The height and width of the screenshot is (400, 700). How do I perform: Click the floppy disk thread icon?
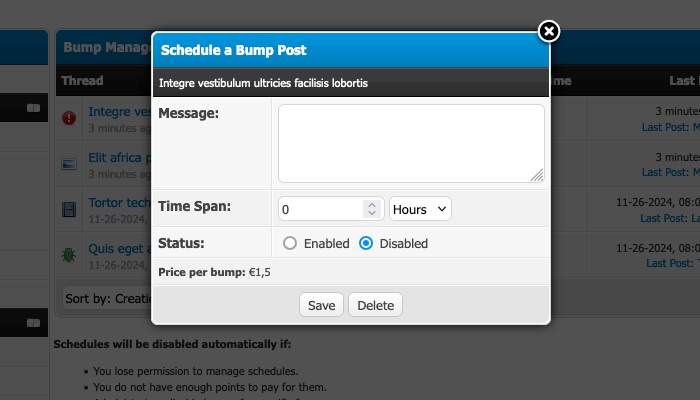(x=69, y=209)
